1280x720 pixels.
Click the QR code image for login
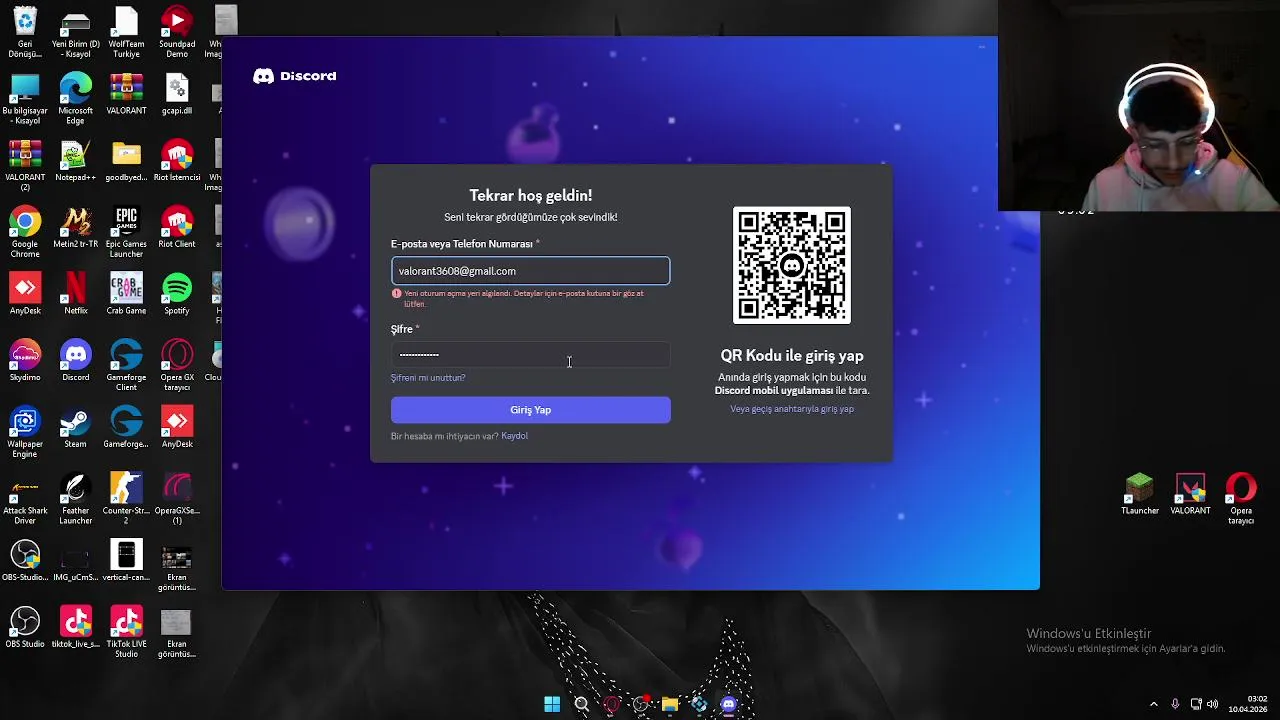(792, 265)
